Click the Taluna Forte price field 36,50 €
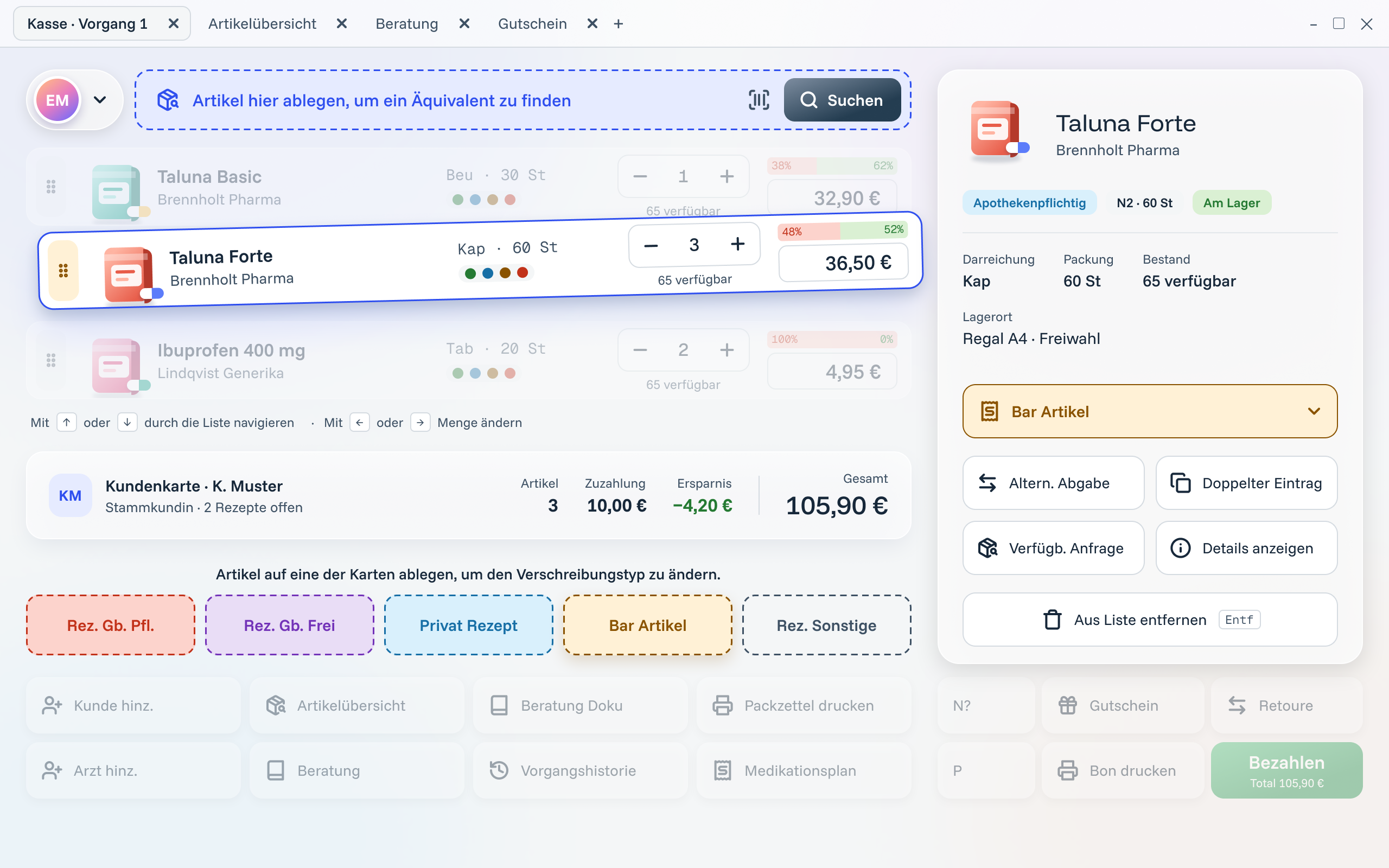 pos(843,263)
